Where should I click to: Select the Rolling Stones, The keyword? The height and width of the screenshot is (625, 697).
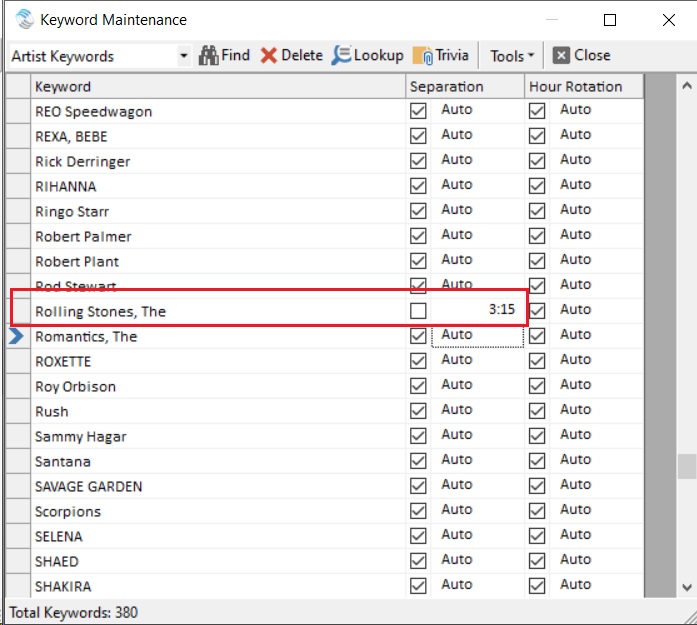pos(100,312)
